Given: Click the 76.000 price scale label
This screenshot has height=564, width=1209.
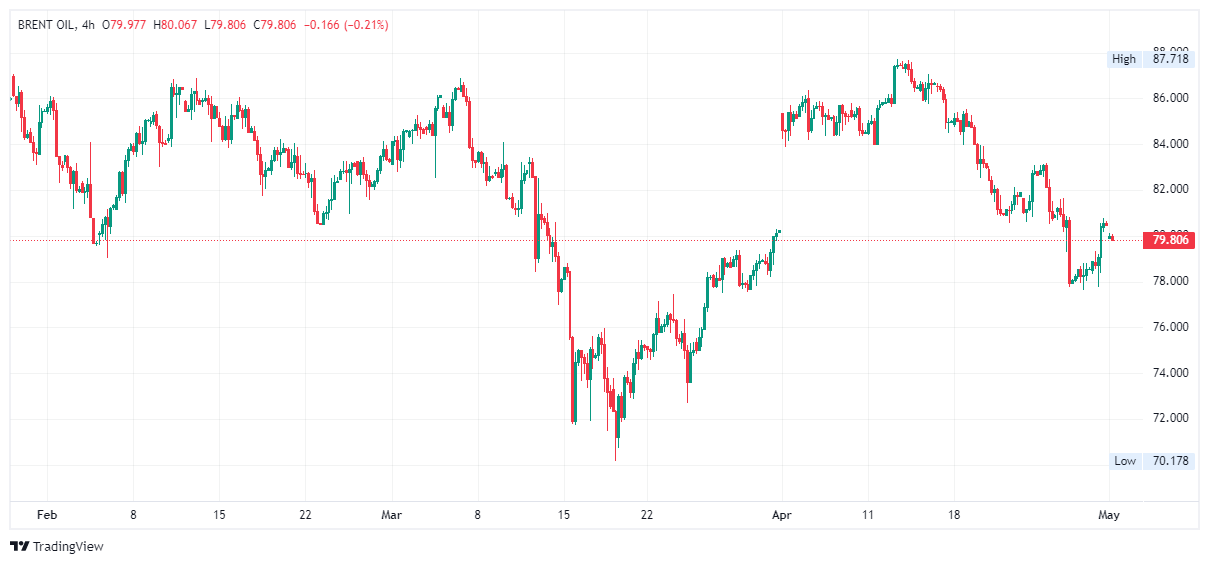Looking at the screenshot, I should [1170, 327].
